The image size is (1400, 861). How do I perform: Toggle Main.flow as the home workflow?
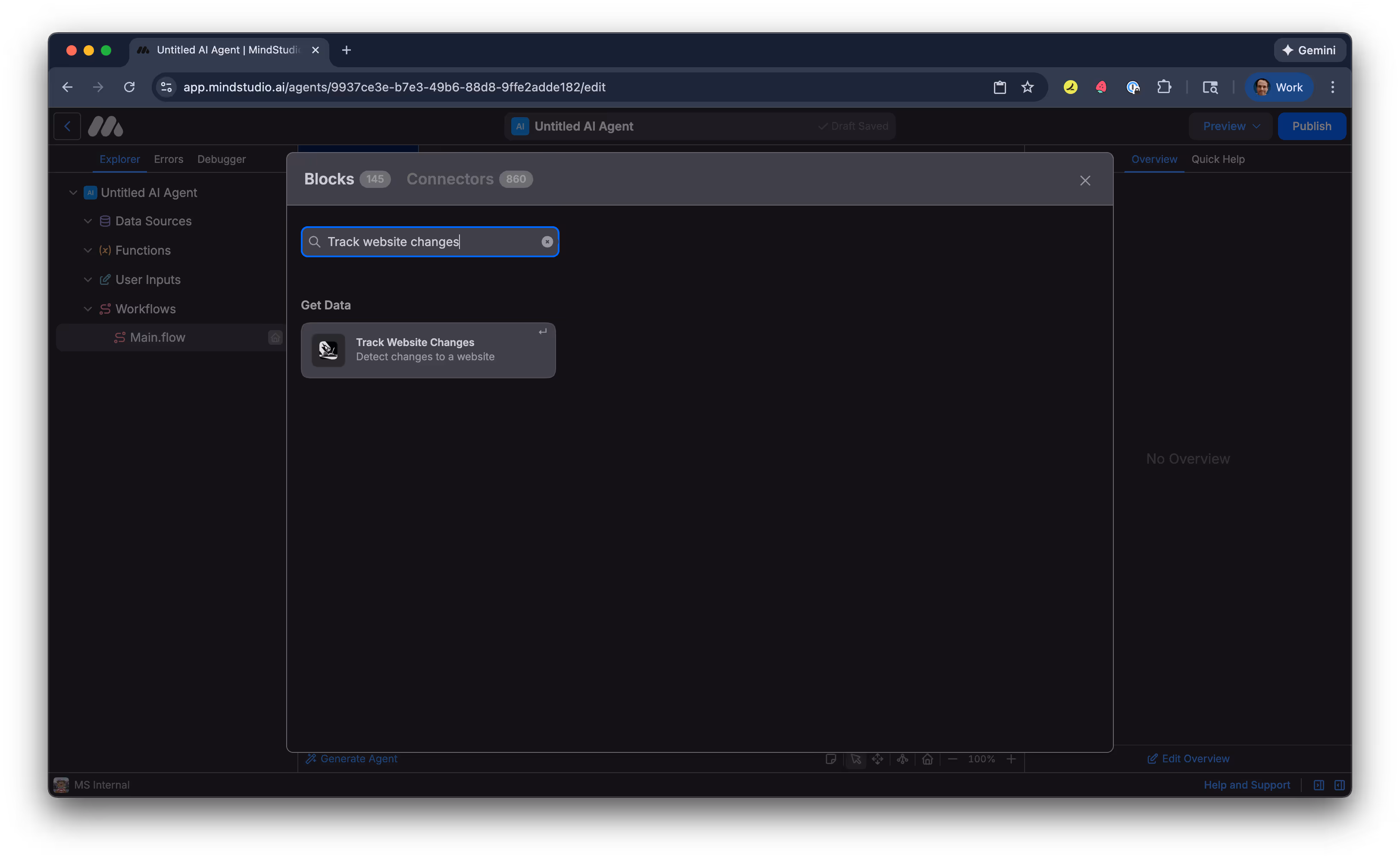pyautogui.click(x=275, y=337)
